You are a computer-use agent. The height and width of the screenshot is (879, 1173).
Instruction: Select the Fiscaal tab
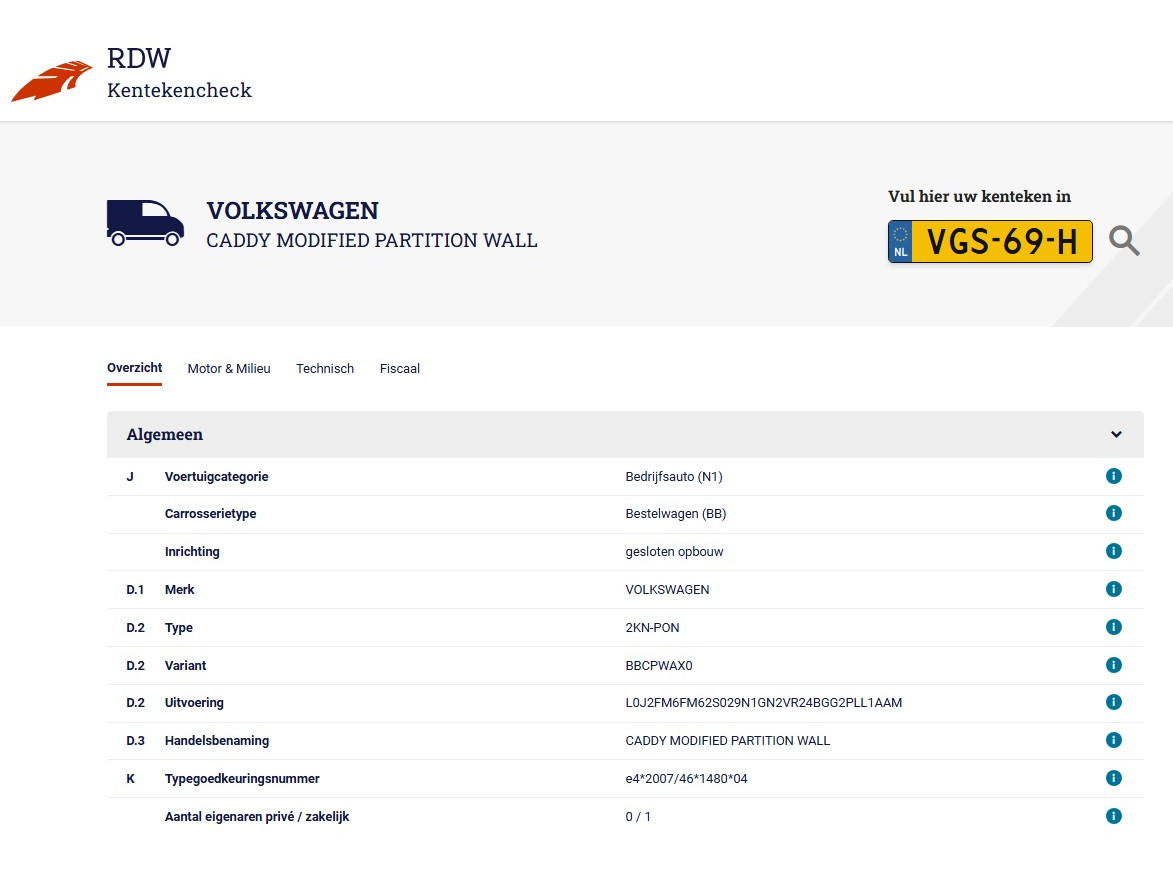click(400, 369)
